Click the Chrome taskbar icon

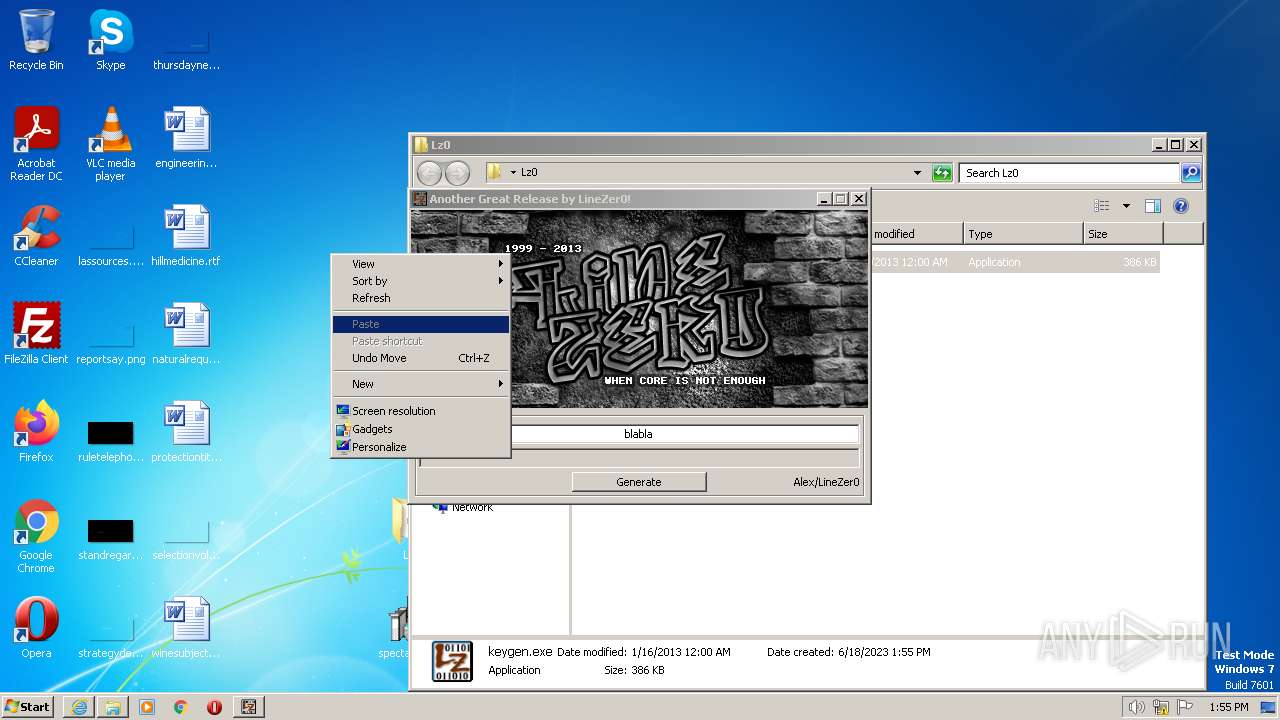click(181, 707)
